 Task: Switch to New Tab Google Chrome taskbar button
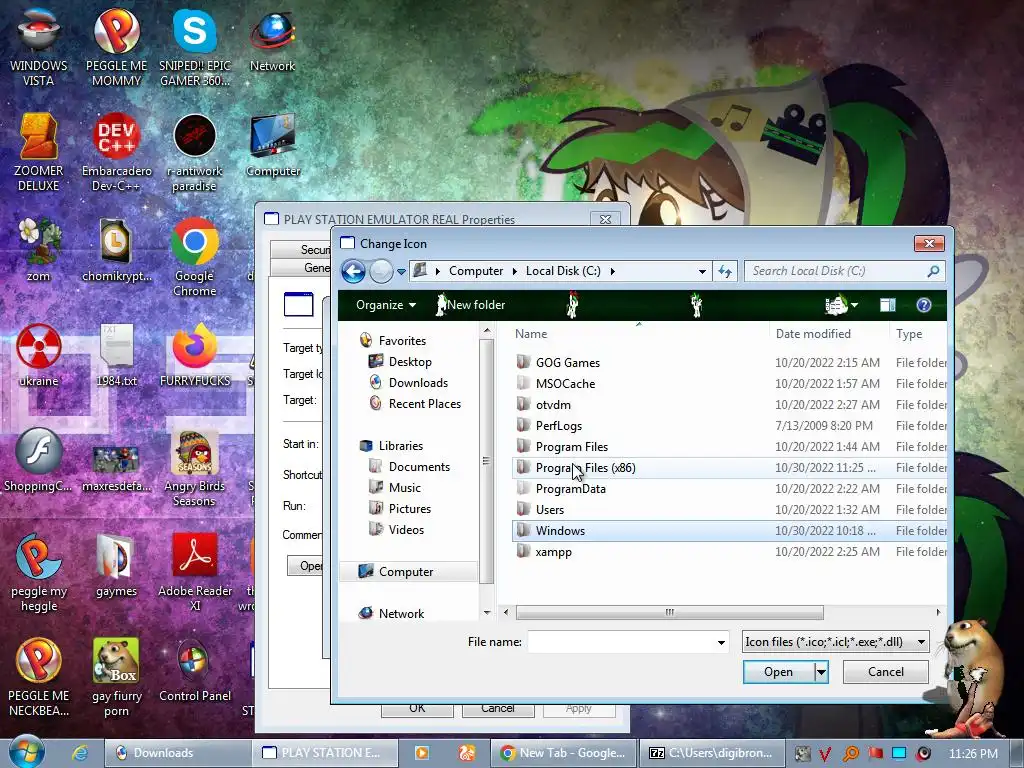coord(562,753)
